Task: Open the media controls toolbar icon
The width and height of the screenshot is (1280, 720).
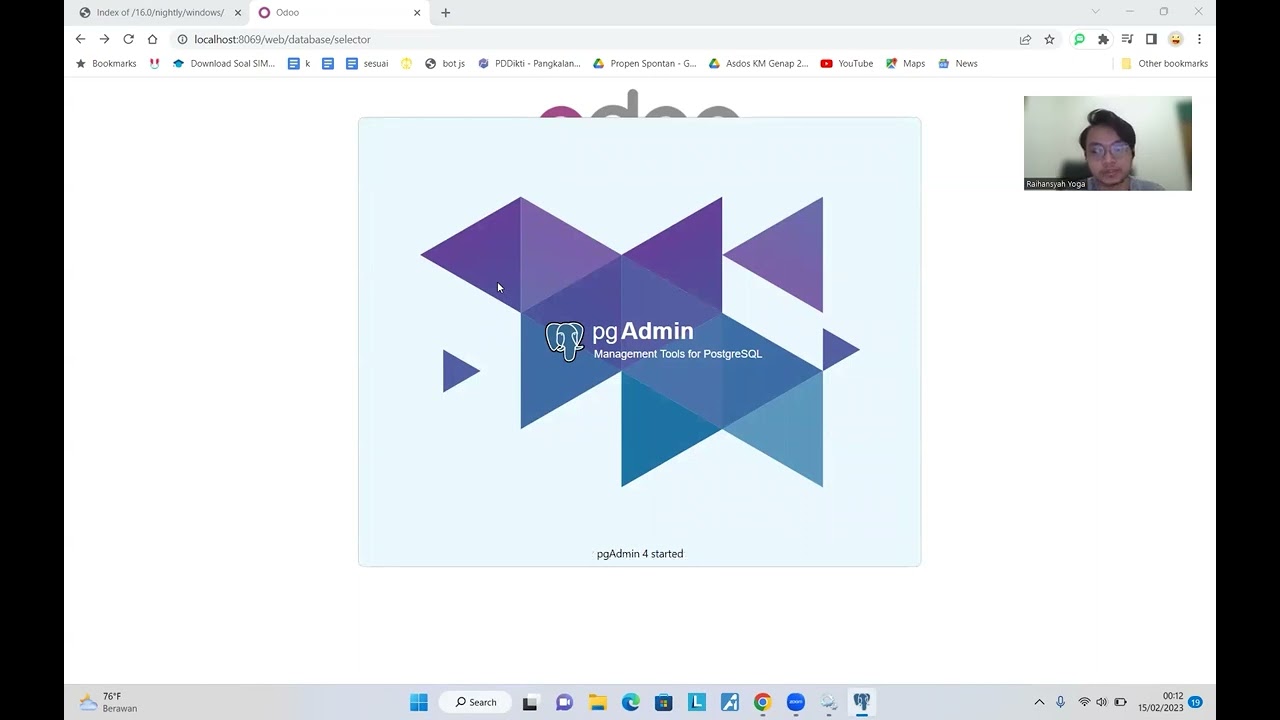Action: 1127,39
